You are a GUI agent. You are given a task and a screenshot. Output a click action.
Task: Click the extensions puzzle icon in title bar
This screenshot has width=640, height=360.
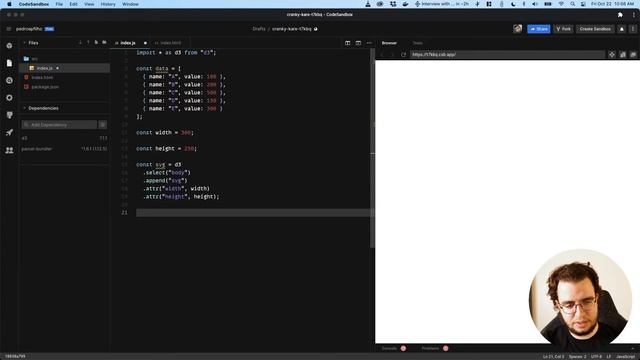(x=620, y=15)
